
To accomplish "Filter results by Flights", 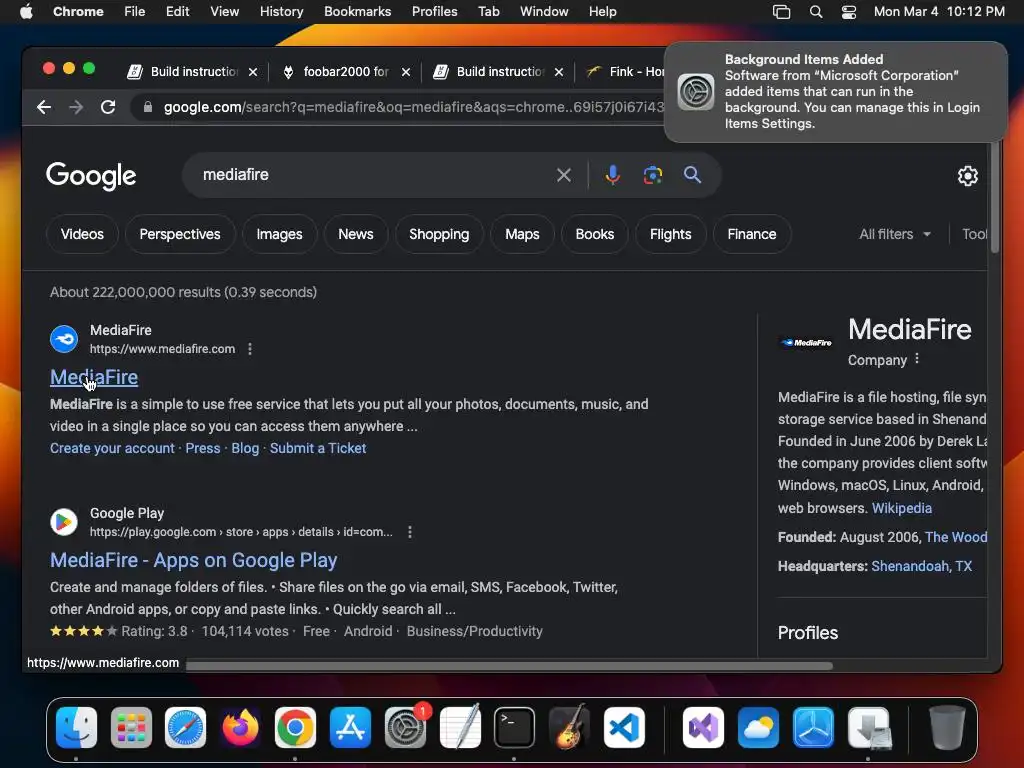I will (x=671, y=234).
